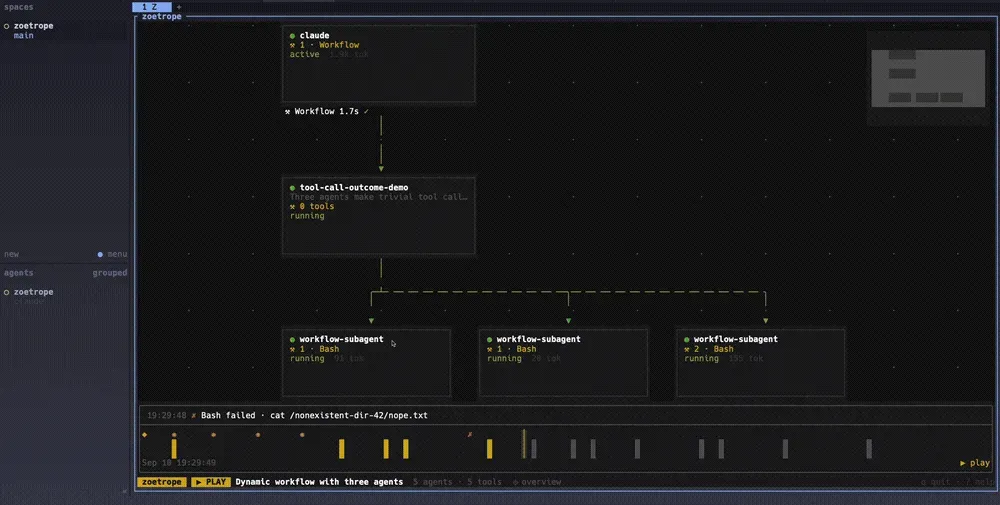Click the zoetrope badge in status bar
The width and height of the screenshot is (1000, 505).
(x=161, y=482)
